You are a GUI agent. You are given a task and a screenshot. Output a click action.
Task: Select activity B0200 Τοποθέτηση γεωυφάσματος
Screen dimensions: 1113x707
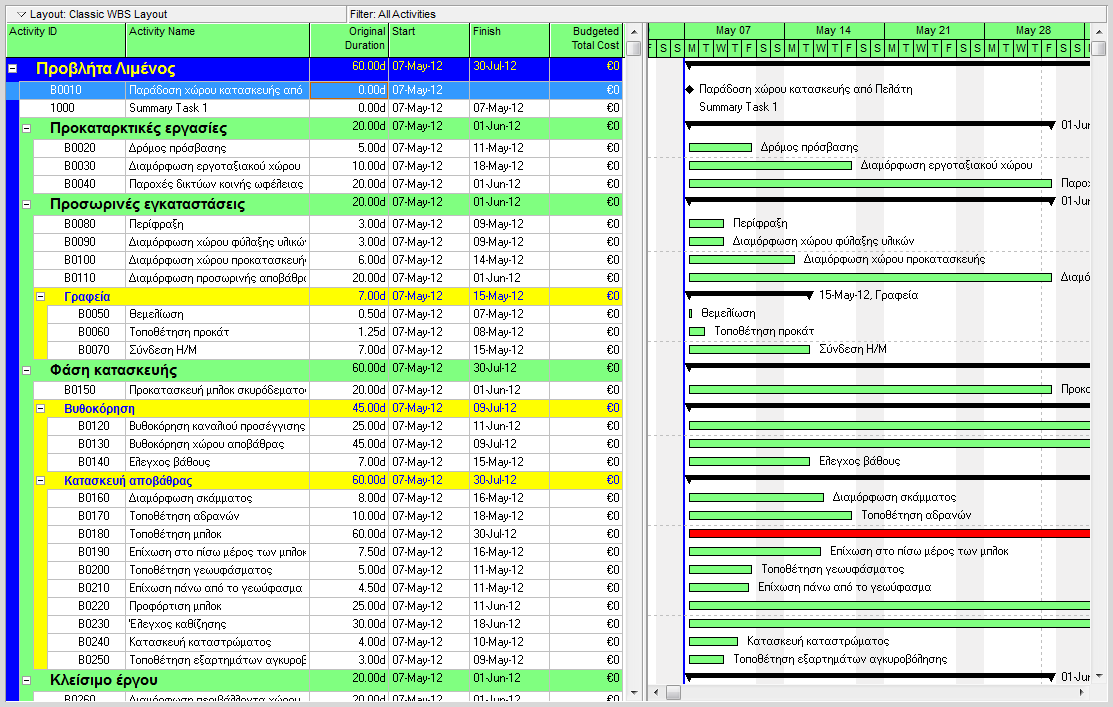[335, 570]
